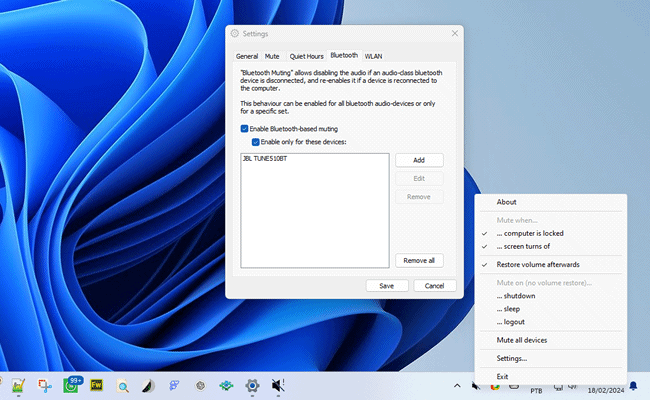Save the settings
650x400 pixels.
pyautogui.click(x=387, y=286)
